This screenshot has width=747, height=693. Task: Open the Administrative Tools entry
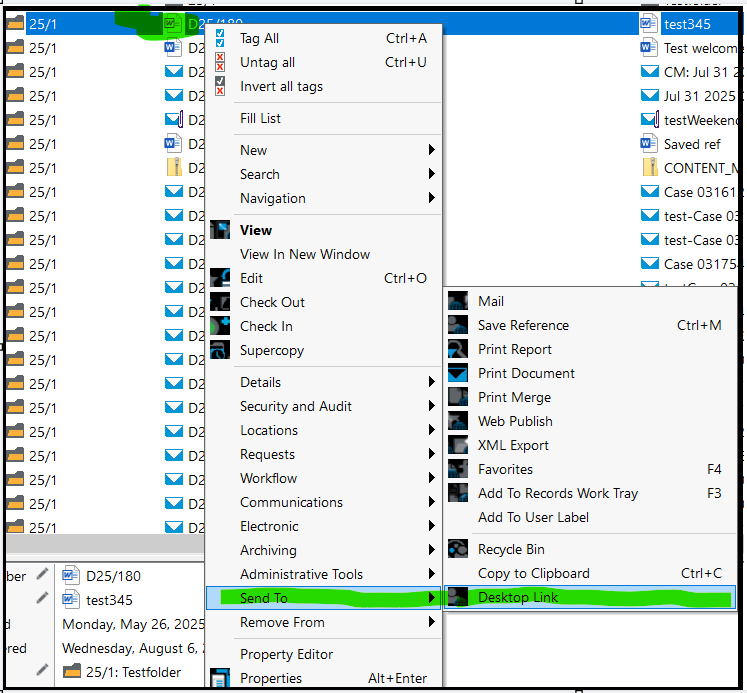click(324, 574)
